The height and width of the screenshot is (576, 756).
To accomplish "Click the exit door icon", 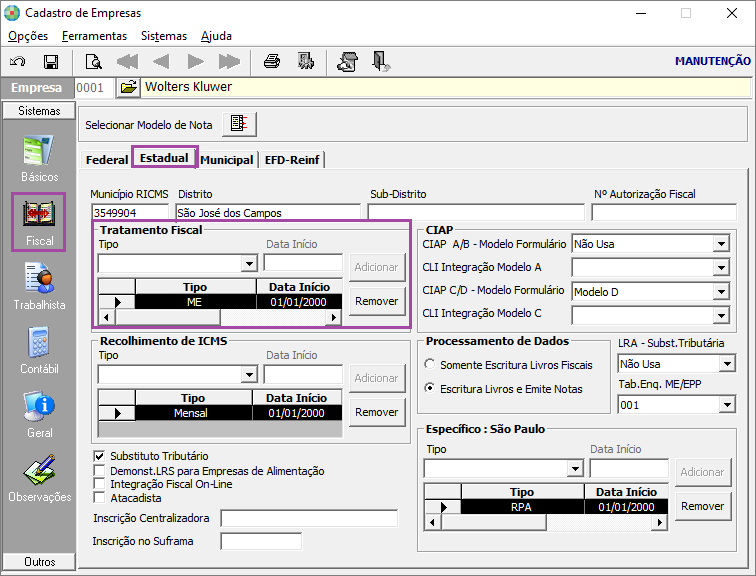I will click(381, 62).
